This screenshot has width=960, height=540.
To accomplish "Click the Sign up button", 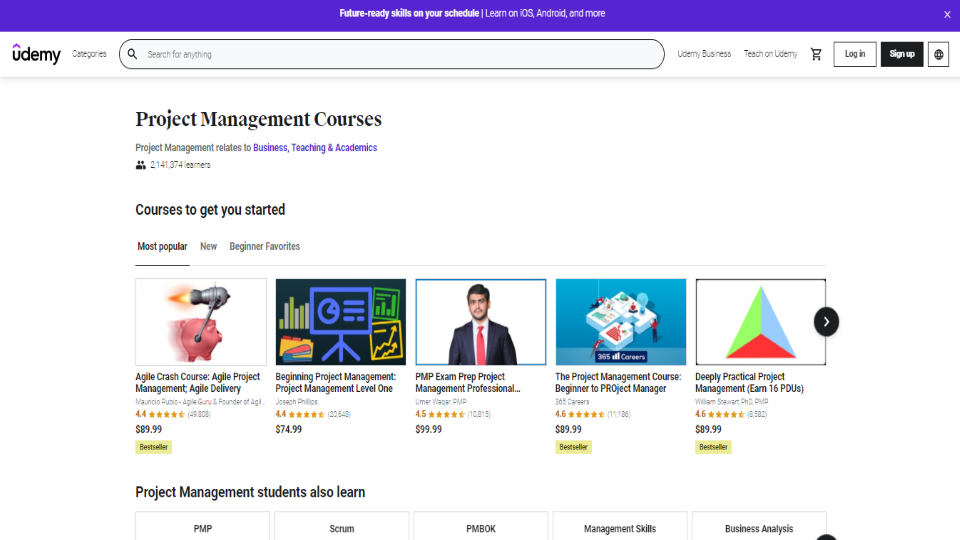I will (902, 54).
